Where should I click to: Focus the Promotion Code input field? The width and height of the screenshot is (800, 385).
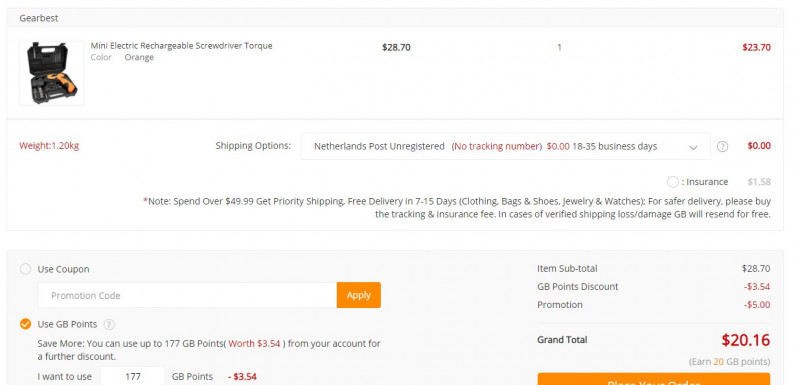[x=187, y=295]
